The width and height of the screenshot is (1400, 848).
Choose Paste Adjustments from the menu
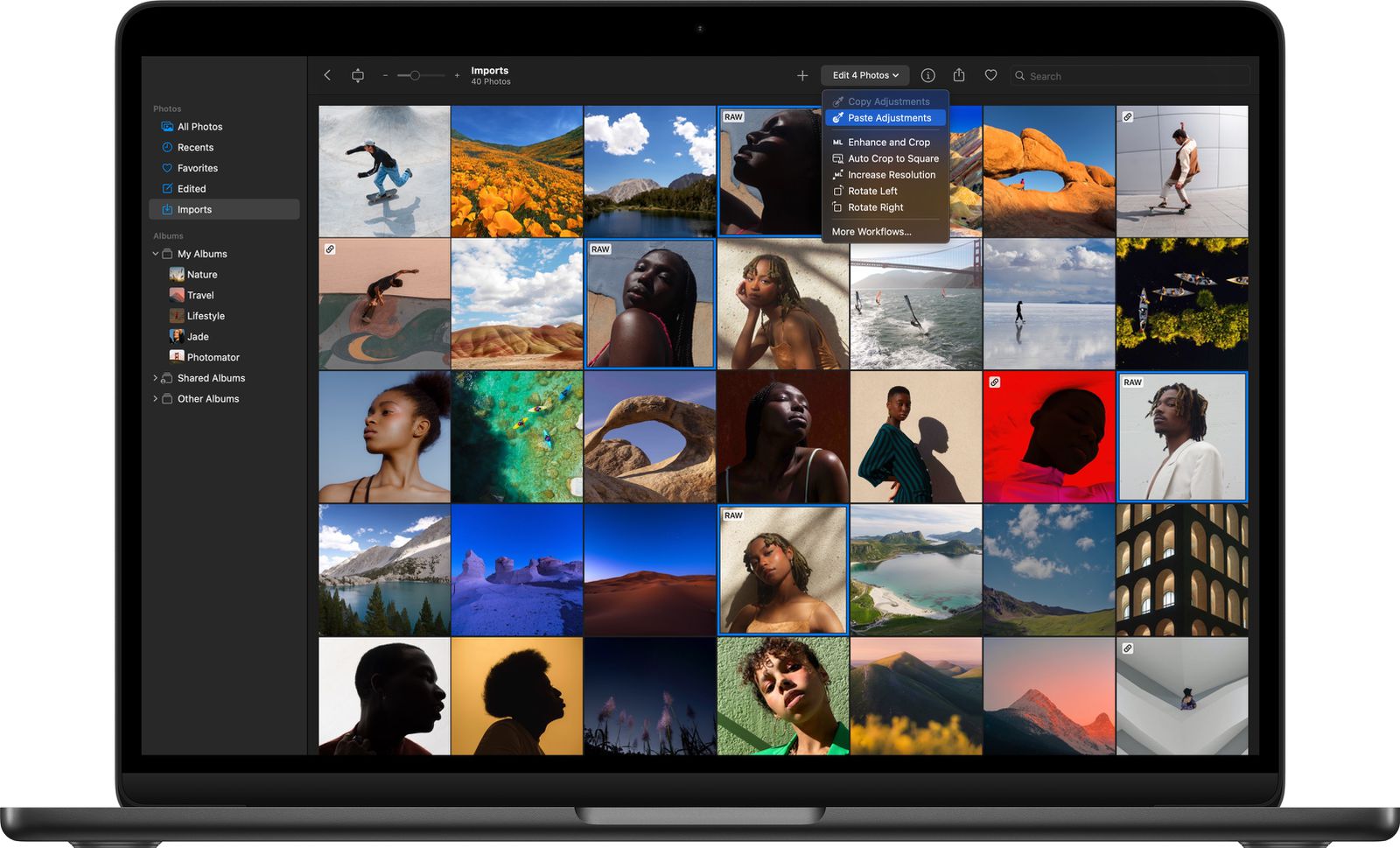point(890,117)
